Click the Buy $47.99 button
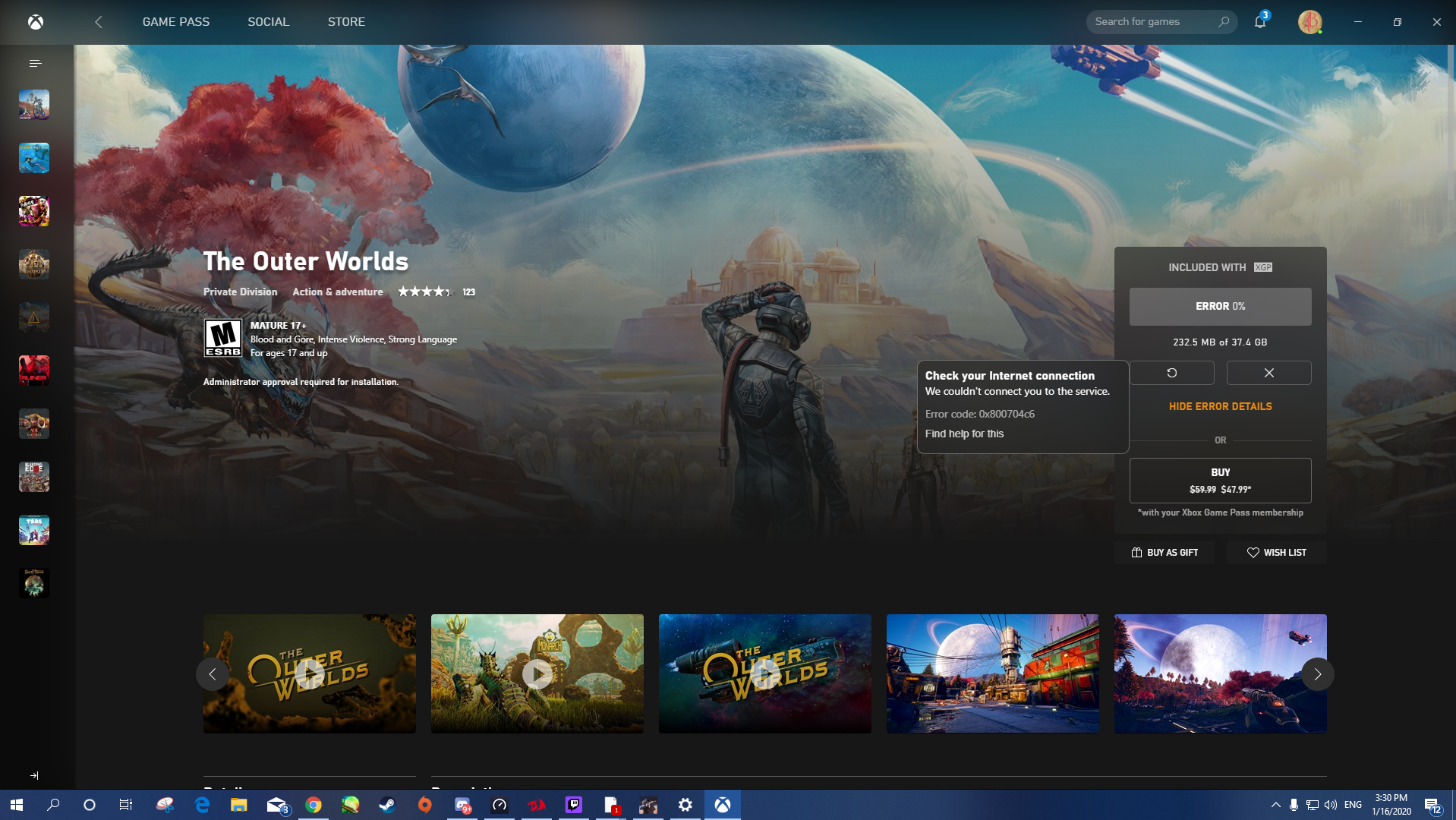1456x820 pixels. point(1220,481)
